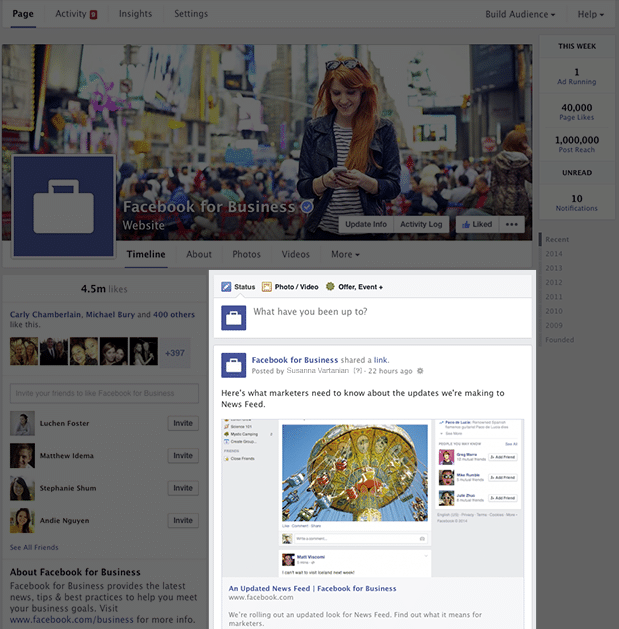Switch to the Insights tab
This screenshot has height=629, width=619.
tap(135, 14)
